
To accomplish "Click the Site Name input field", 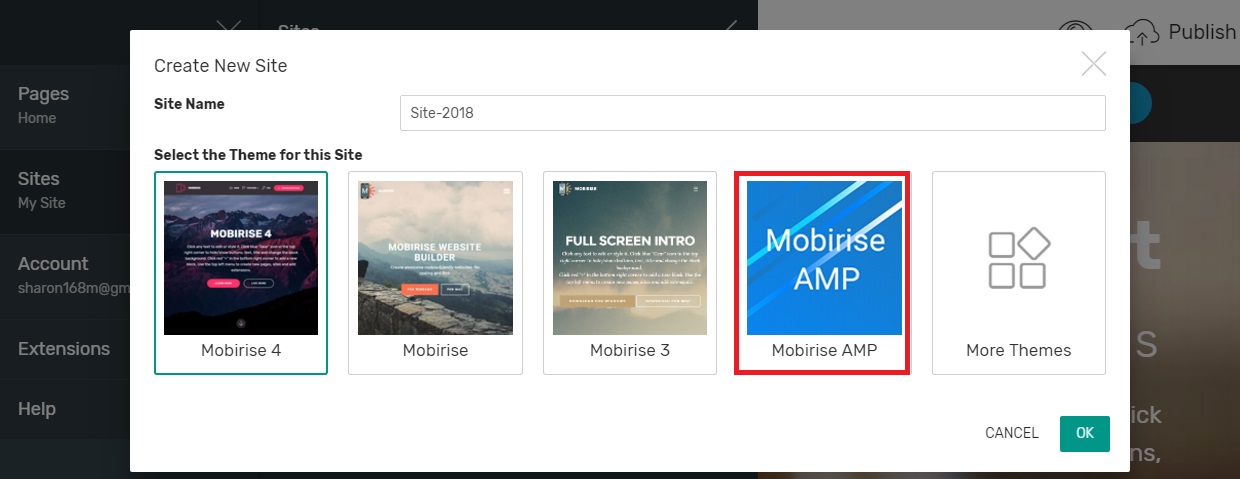I will [x=752, y=113].
